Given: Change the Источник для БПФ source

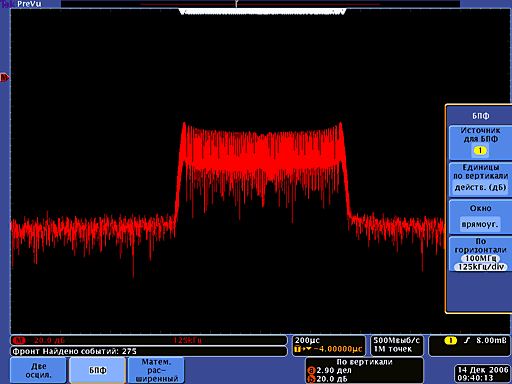Looking at the screenshot, I should pyautogui.click(x=480, y=142).
